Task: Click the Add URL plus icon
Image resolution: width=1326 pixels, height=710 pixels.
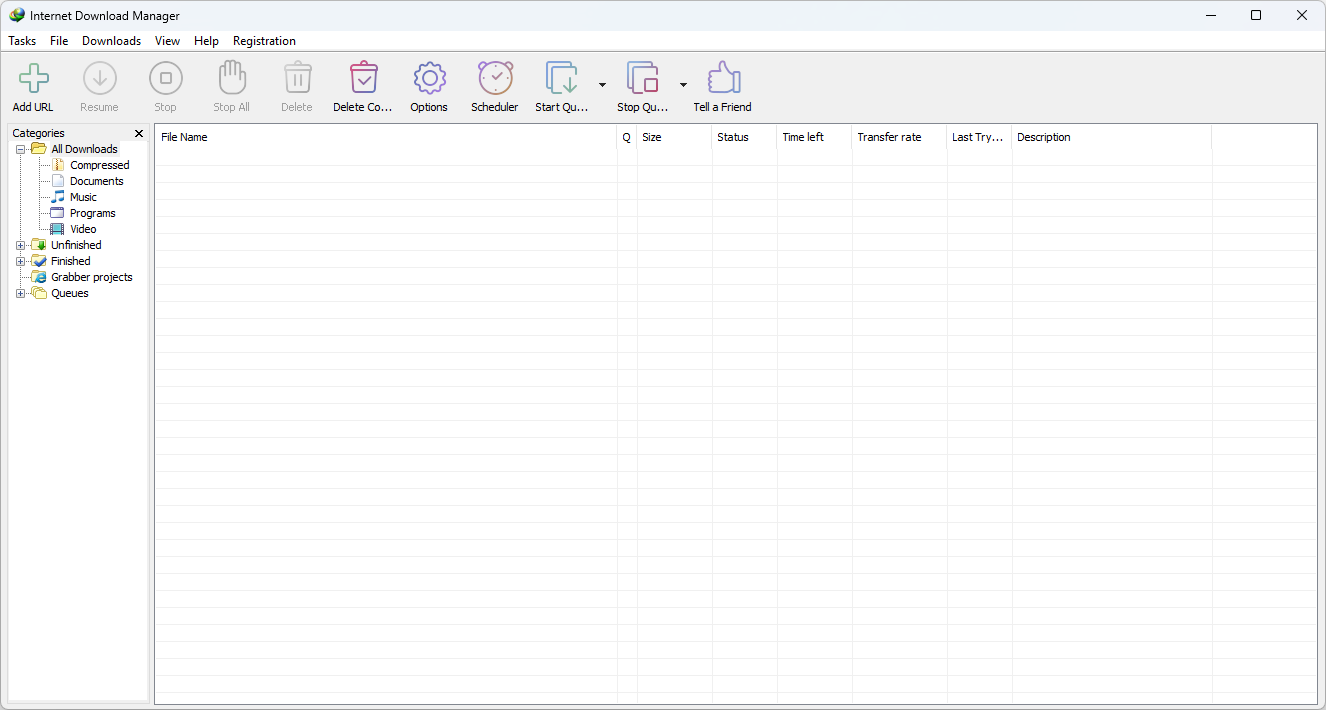Action: click(34, 78)
